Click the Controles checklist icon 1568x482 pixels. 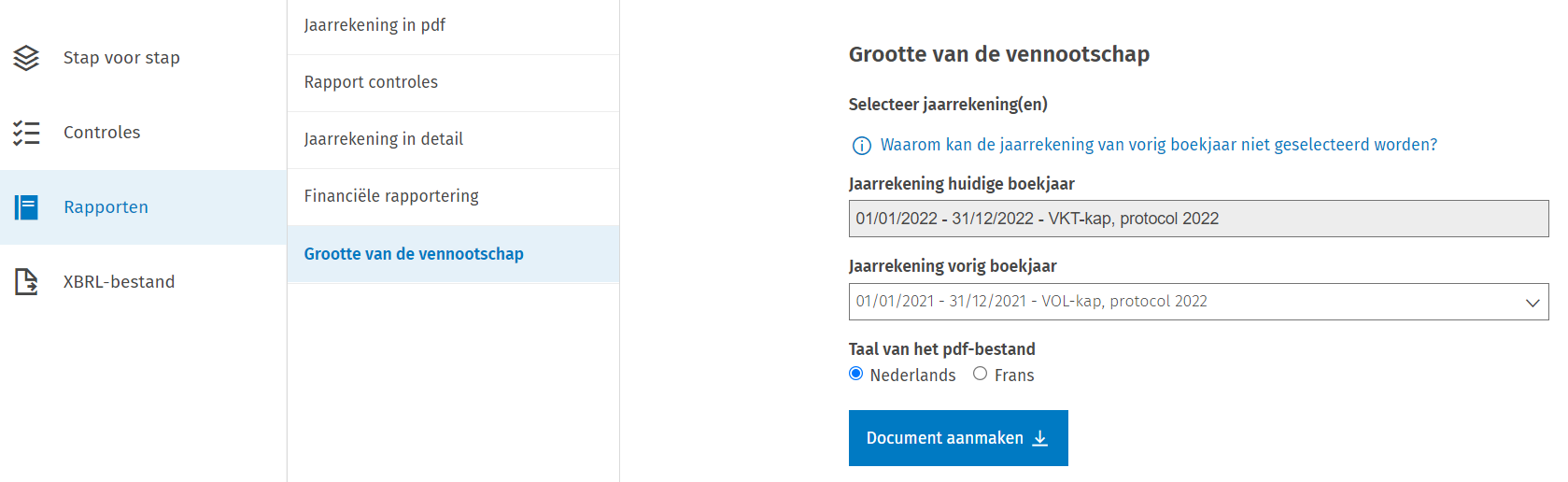point(26,133)
